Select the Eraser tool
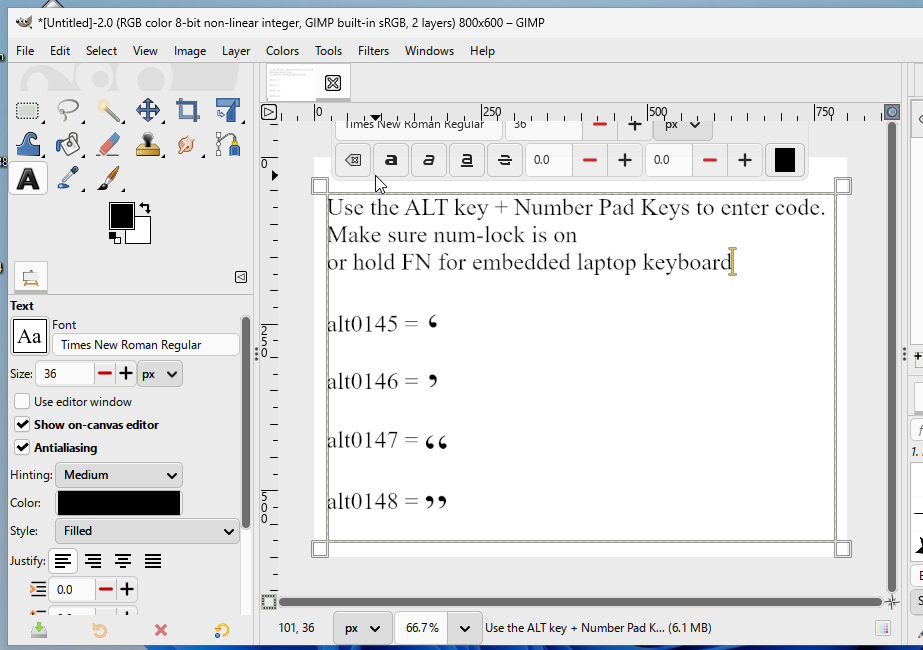This screenshot has width=923, height=650. 109,144
